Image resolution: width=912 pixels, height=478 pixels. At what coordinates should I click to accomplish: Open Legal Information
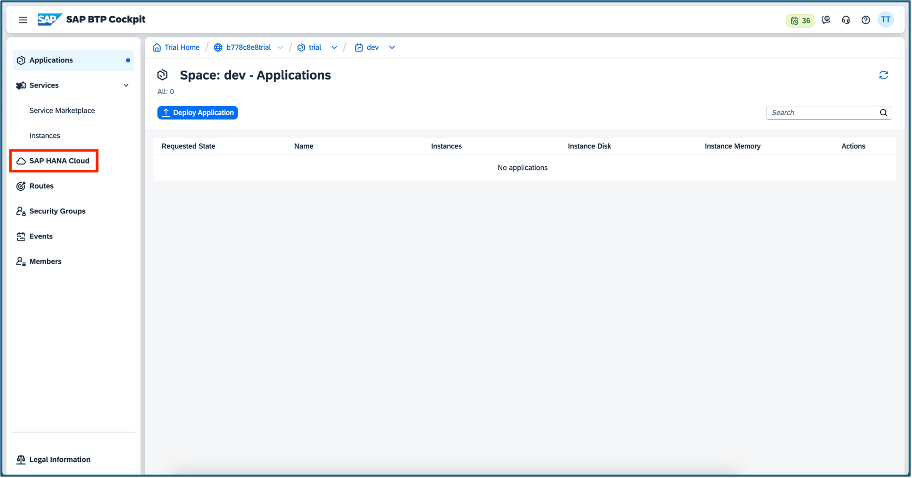point(60,459)
